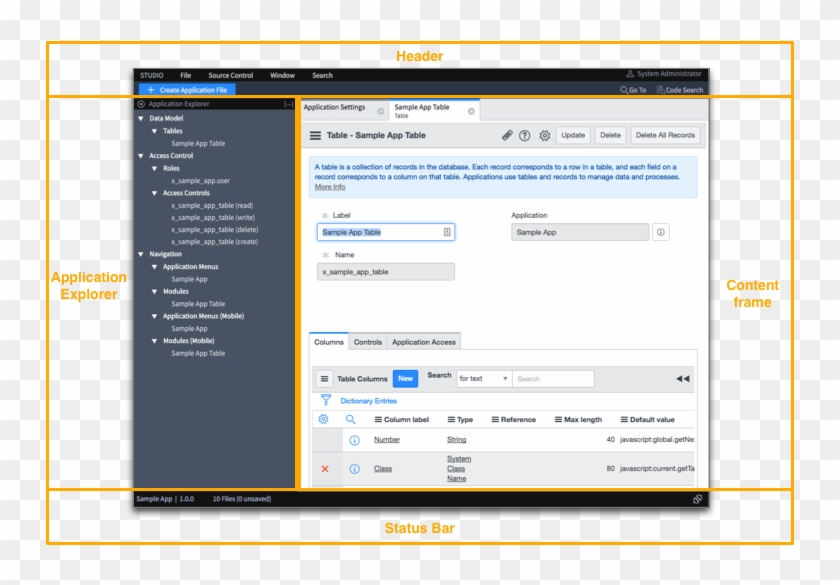Viewport: 840px width, 585px height.
Task: Open column personalization gear icon in list
Action: click(323, 419)
